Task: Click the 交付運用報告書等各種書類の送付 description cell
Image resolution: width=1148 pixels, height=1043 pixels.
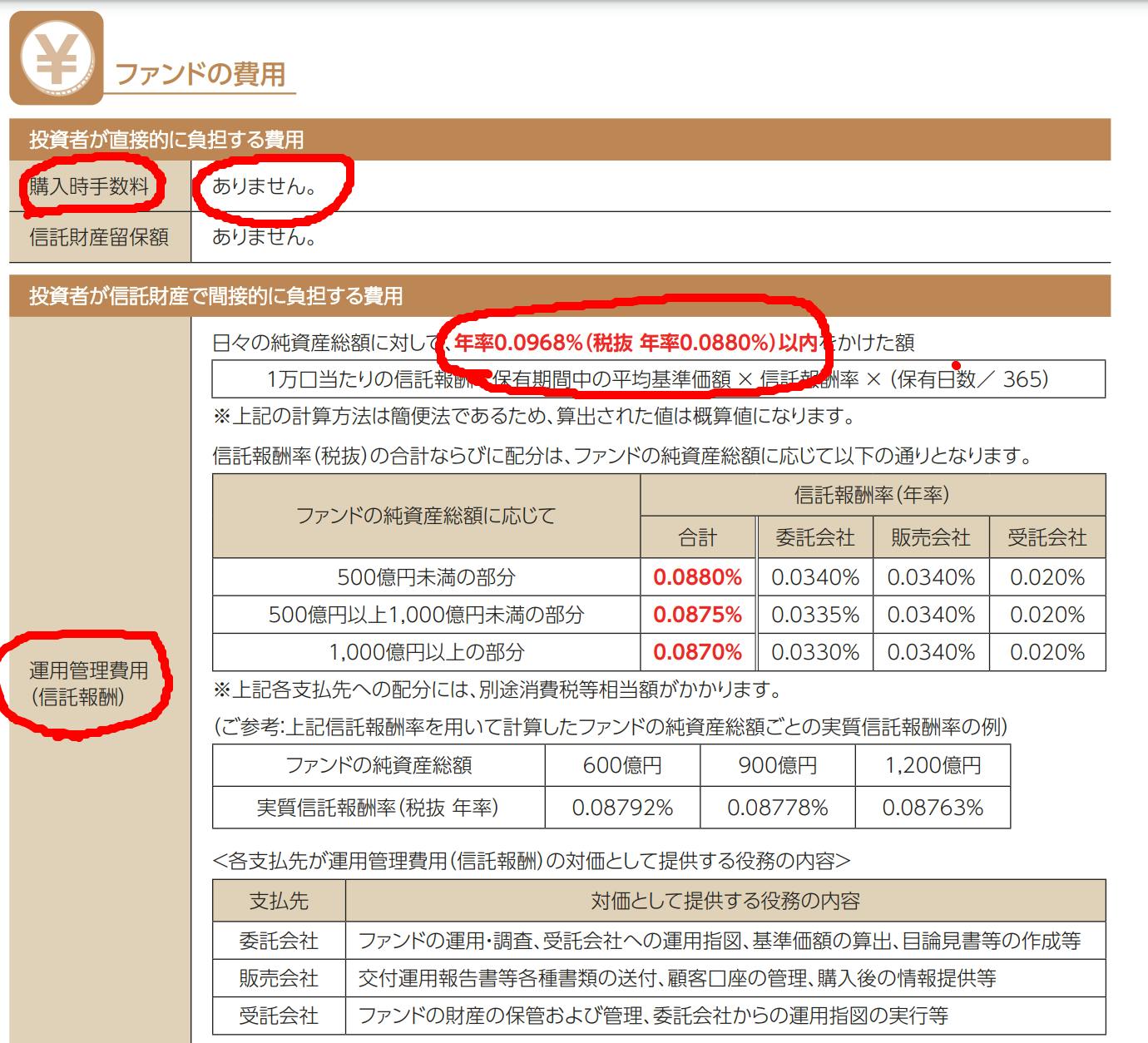Action: [x=725, y=978]
